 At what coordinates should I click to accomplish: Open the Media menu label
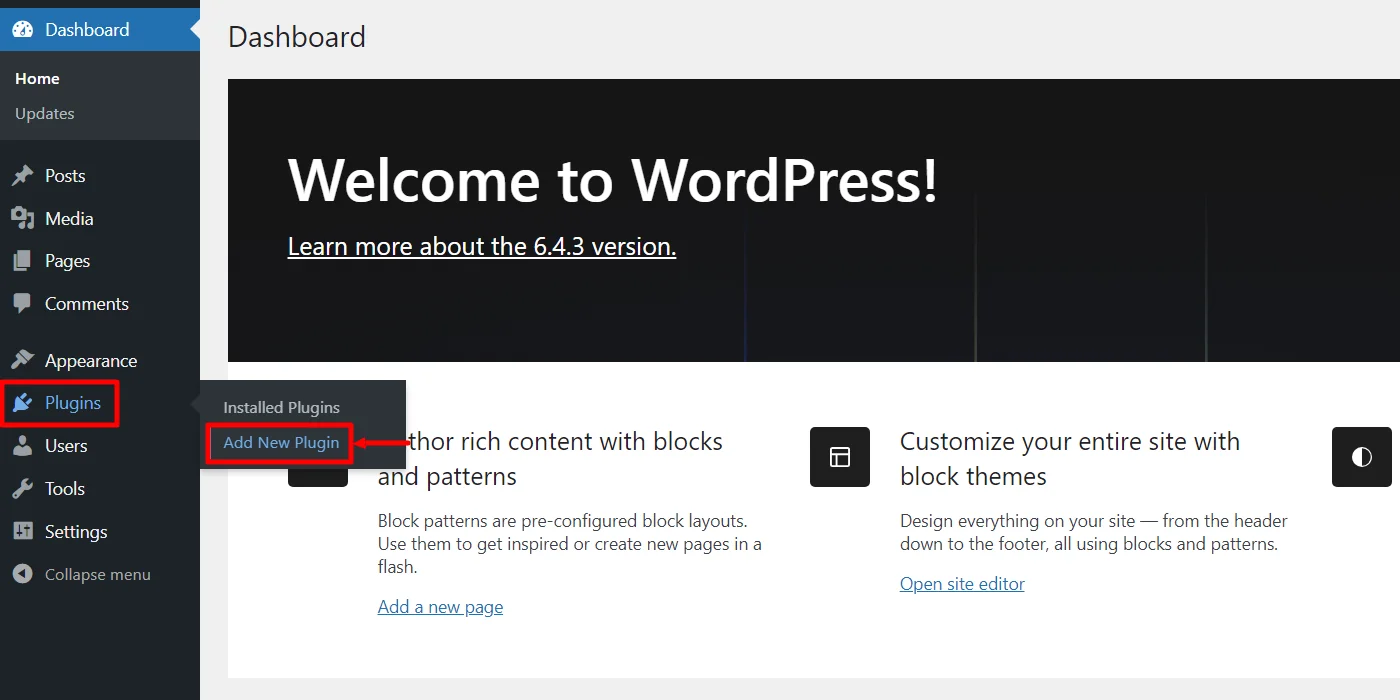tap(69, 219)
